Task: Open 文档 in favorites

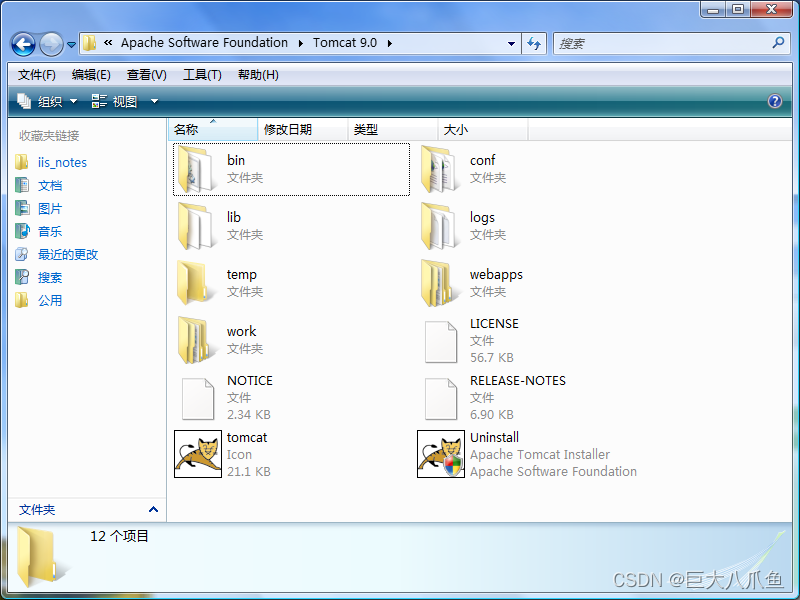Action: click(50, 186)
